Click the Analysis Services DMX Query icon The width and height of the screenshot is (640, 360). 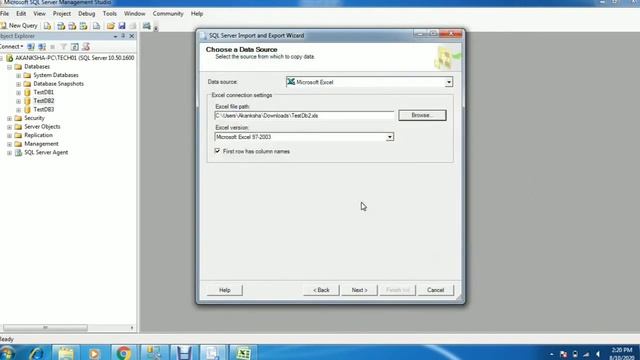pyautogui.click(x=72, y=26)
